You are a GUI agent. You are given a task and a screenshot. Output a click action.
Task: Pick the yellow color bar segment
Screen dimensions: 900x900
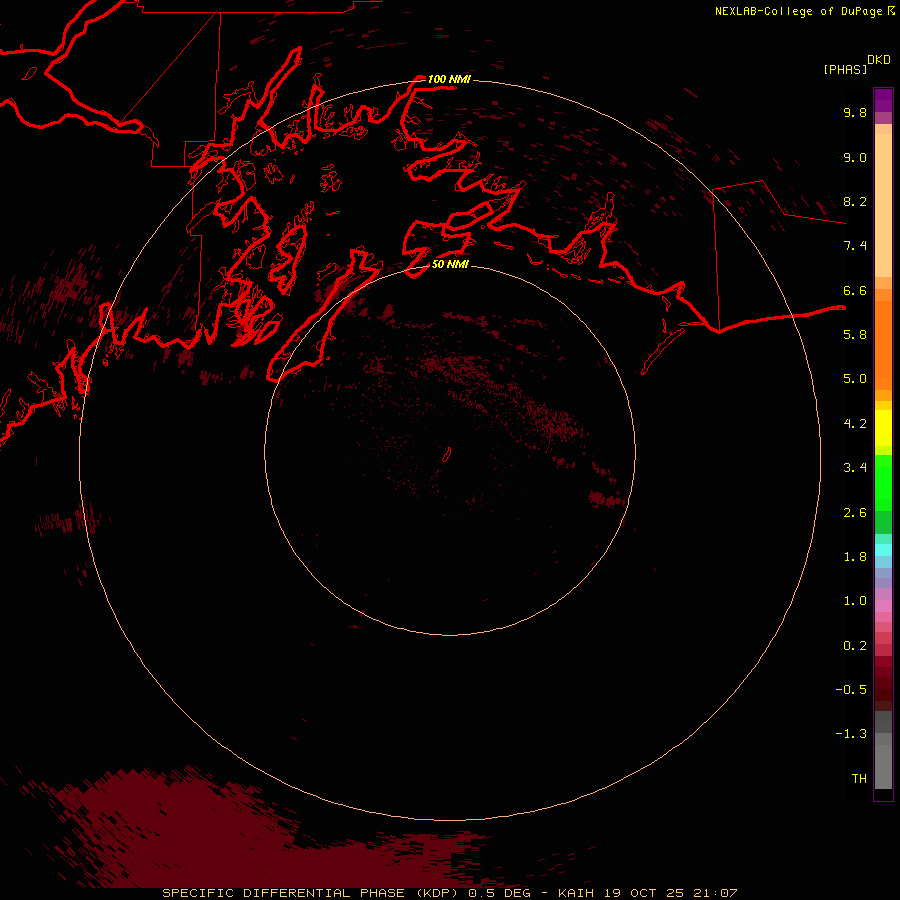pyautogui.click(x=883, y=428)
